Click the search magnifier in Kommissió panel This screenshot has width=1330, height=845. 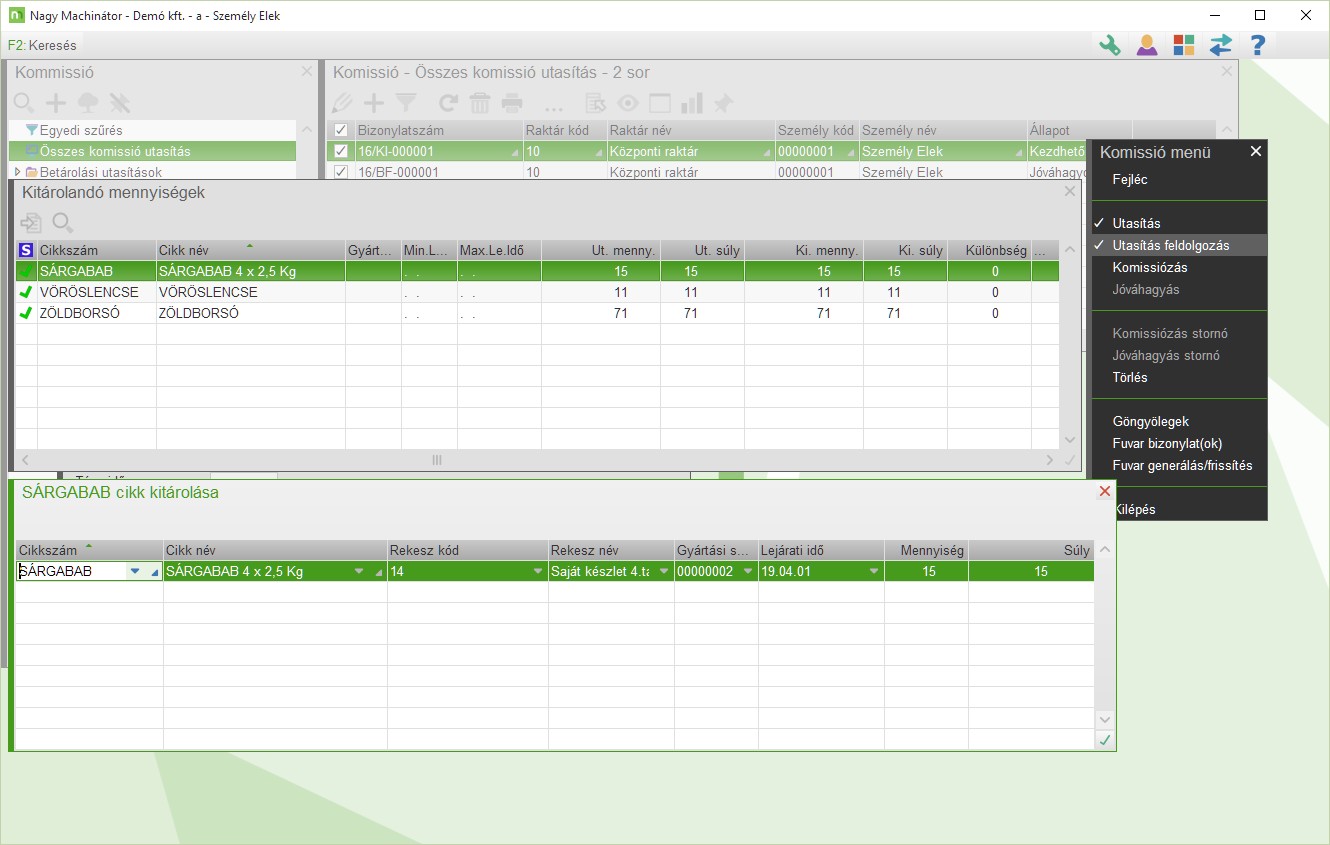coord(24,102)
